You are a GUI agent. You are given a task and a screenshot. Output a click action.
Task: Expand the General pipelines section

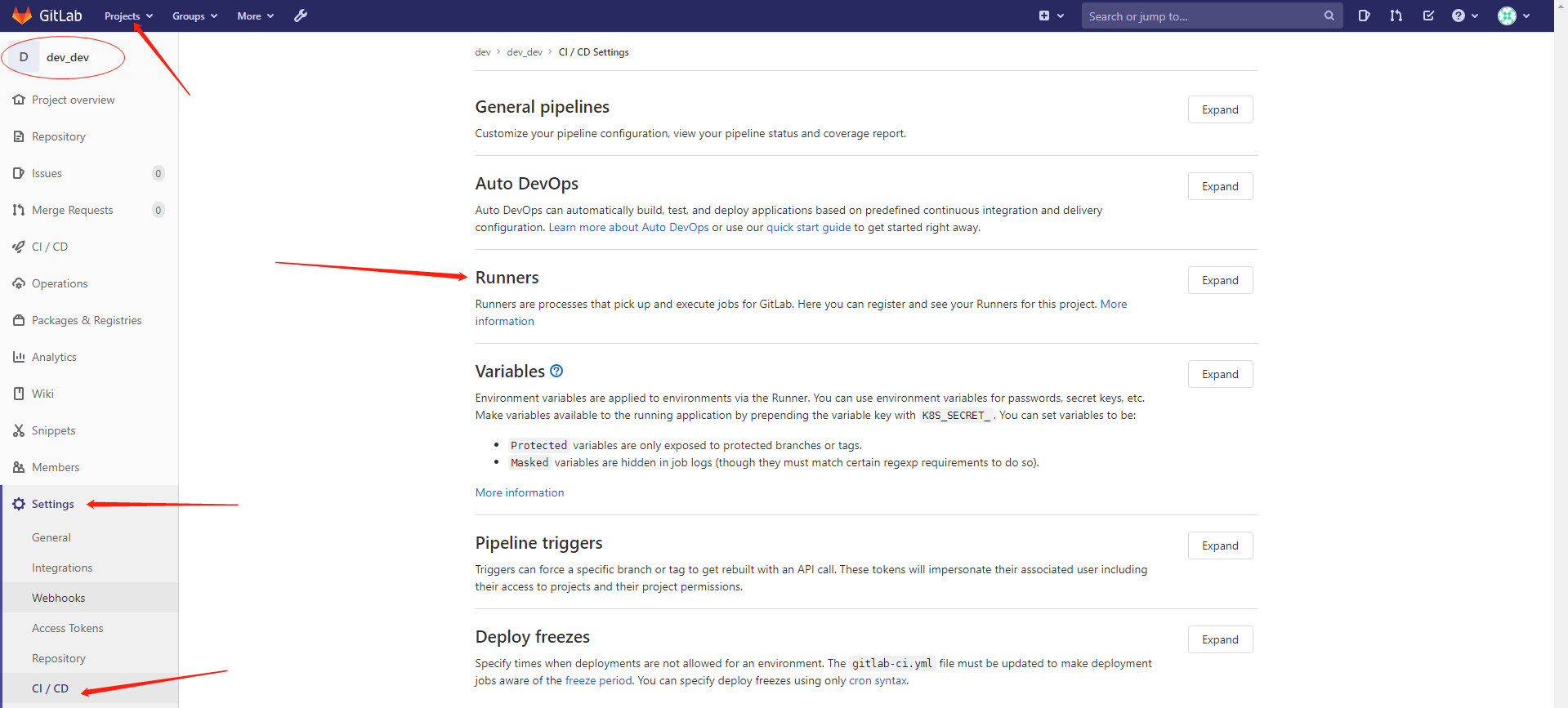coord(1220,109)
